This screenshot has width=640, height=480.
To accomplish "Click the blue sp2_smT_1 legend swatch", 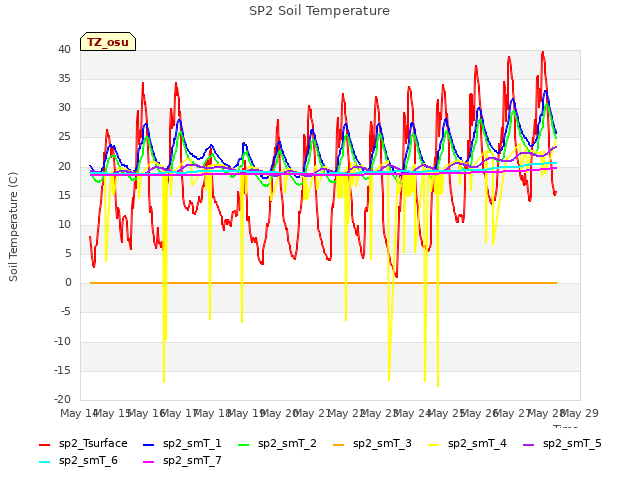I will point(149,444).
